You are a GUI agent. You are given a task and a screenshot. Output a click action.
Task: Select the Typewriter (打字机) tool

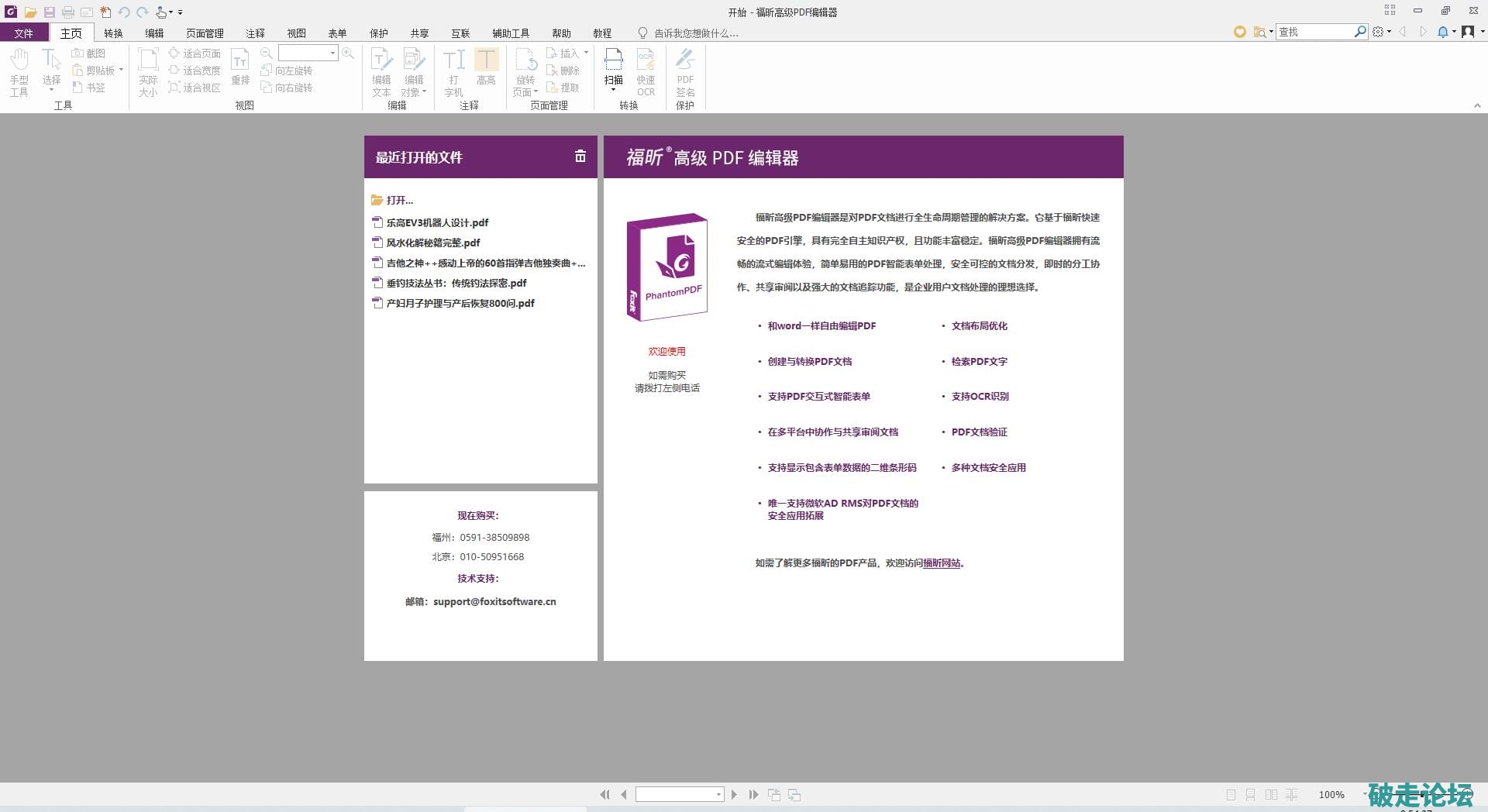[x=453, y=71]
